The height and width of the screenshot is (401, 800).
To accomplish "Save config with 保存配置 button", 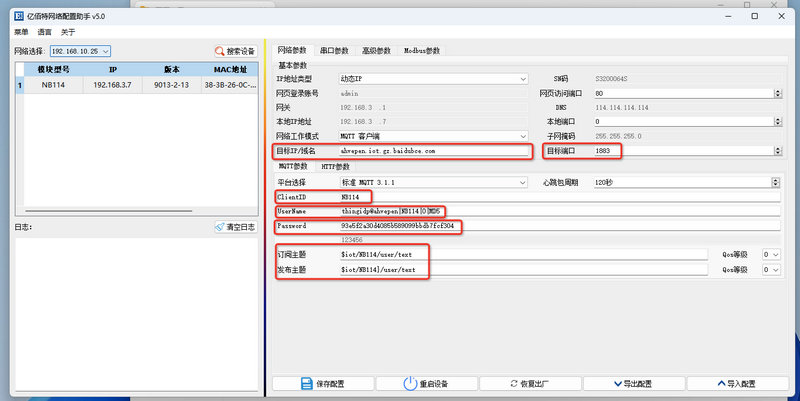I will point(323,383).
